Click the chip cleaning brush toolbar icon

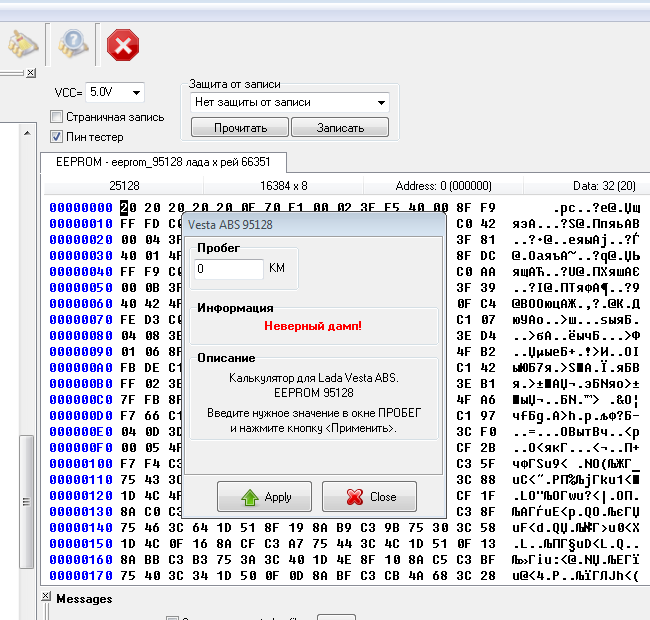pos(23,44)
